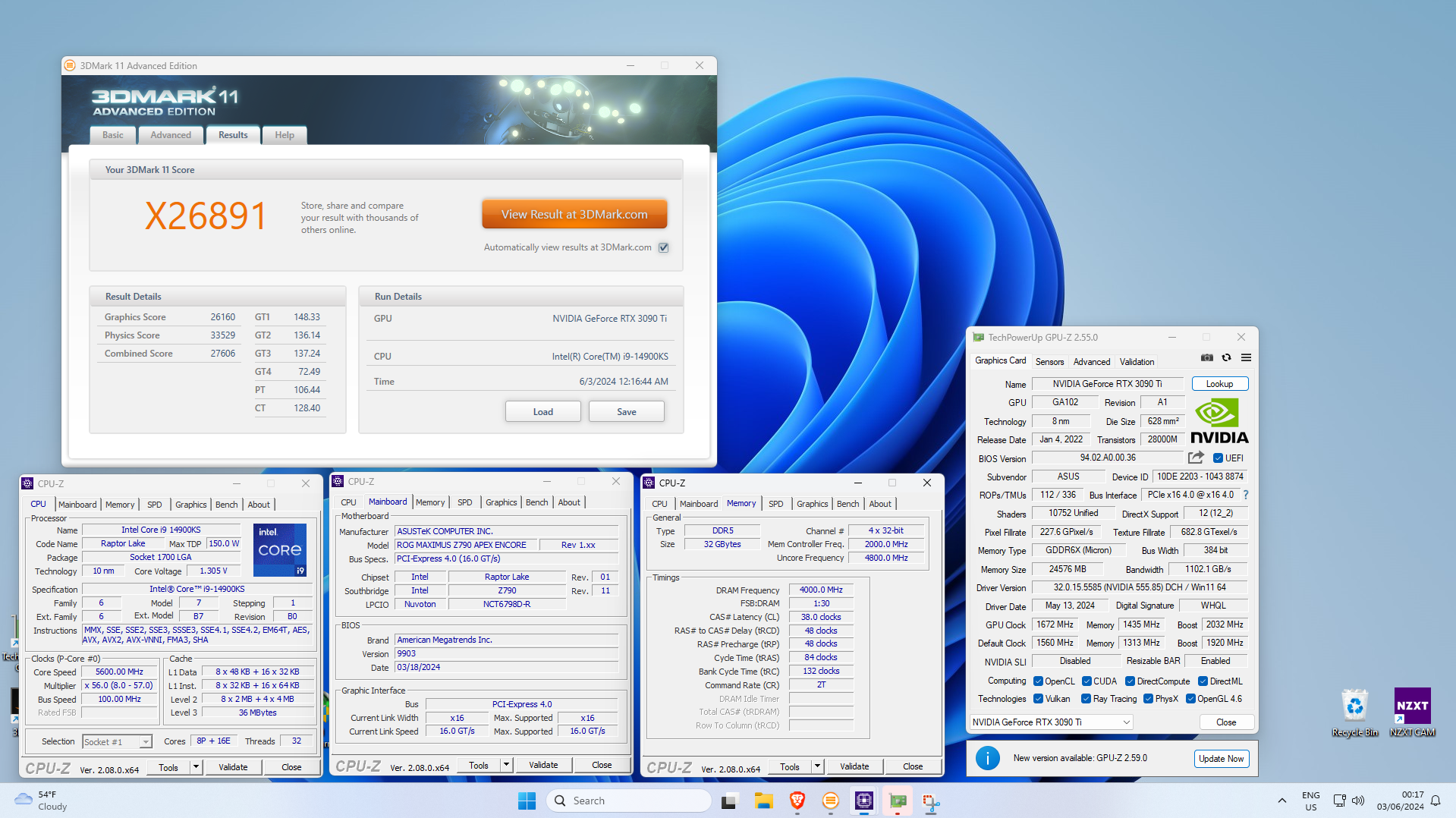This screenshot has width=1456, height=818.
Task: Open the GPU-Z hamburger menu
Action: [1246, 358]
